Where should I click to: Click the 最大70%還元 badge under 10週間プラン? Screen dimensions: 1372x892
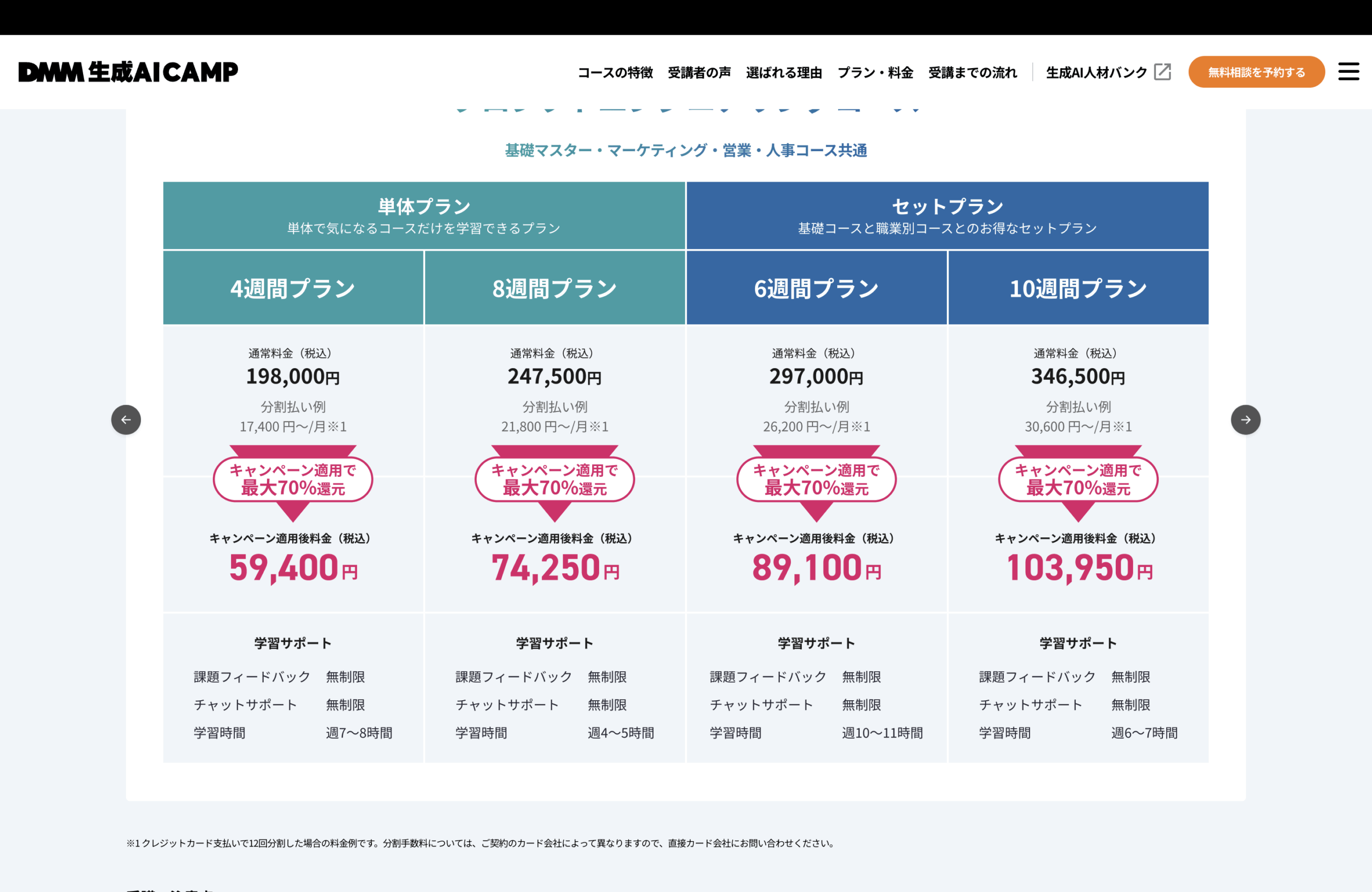tap(1077, 479)
